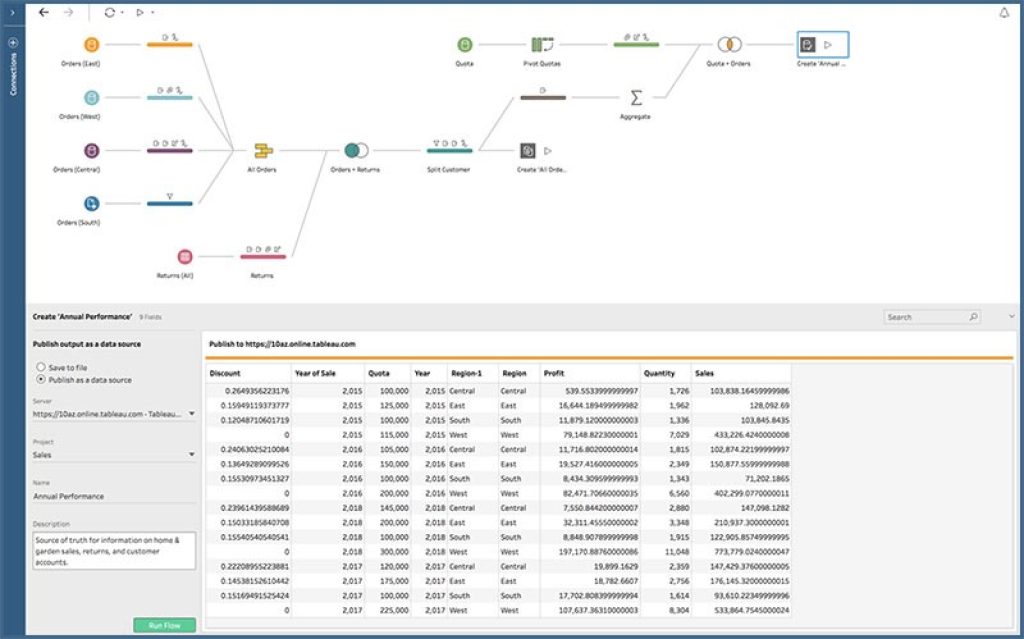Click the Description text box
Viewport: 1024px width, 639px height.
(x=114, y=551)
